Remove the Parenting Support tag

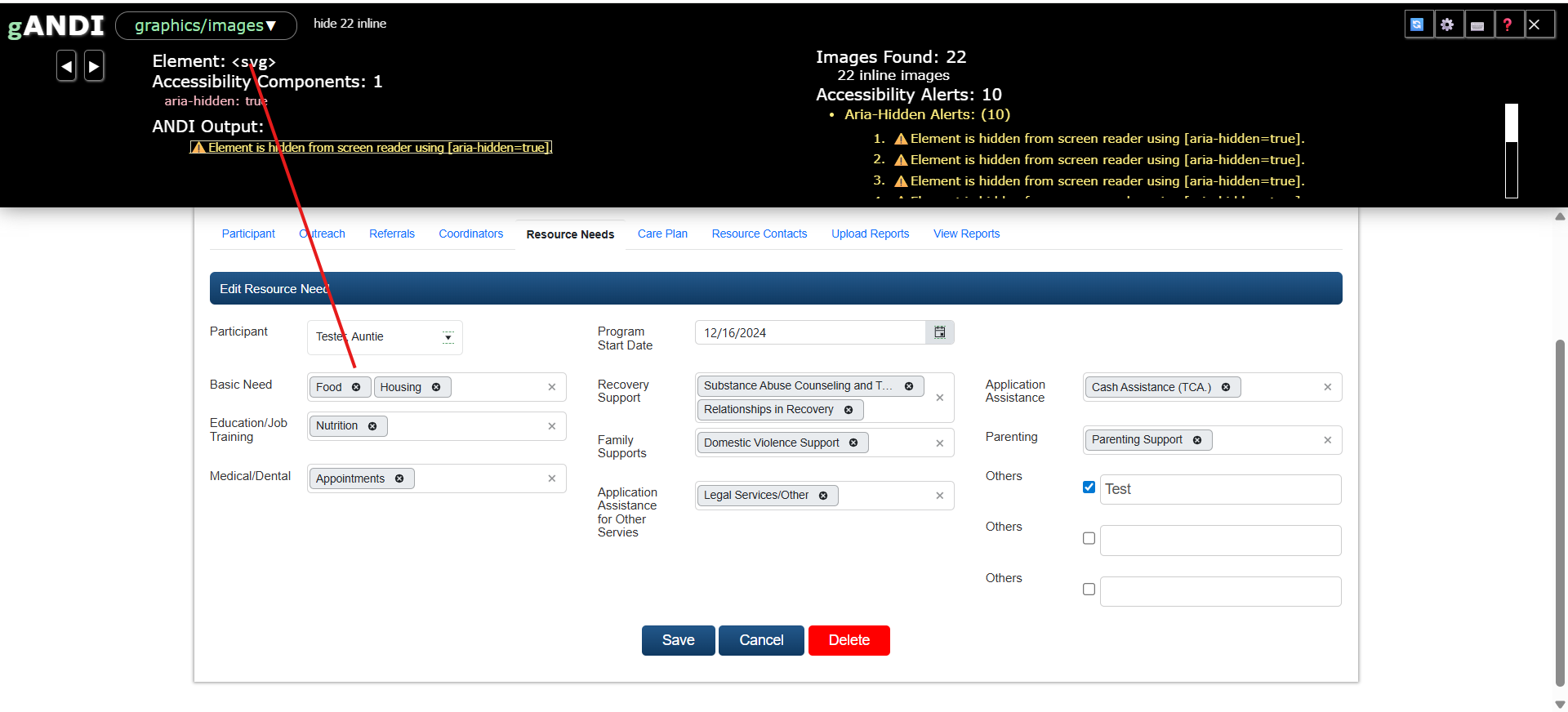tap(1197, 440)
